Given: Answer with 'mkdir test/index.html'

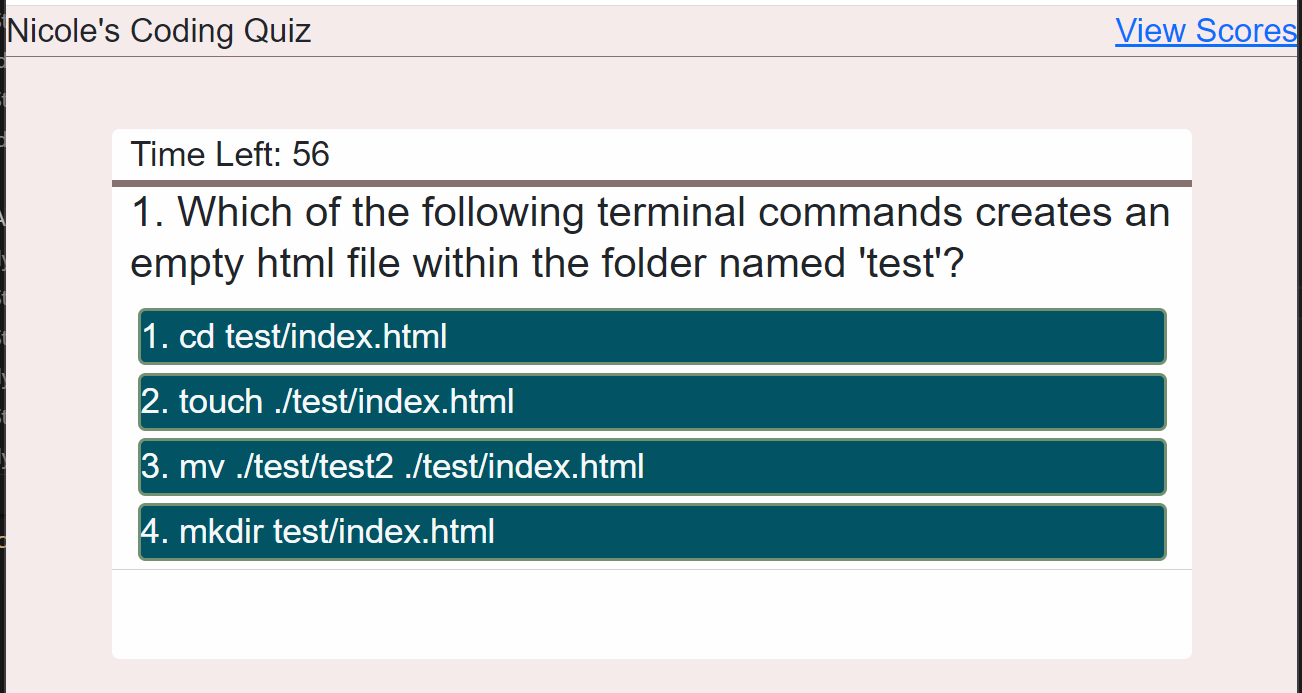Looking at the screenshot, I should point(652,532).
